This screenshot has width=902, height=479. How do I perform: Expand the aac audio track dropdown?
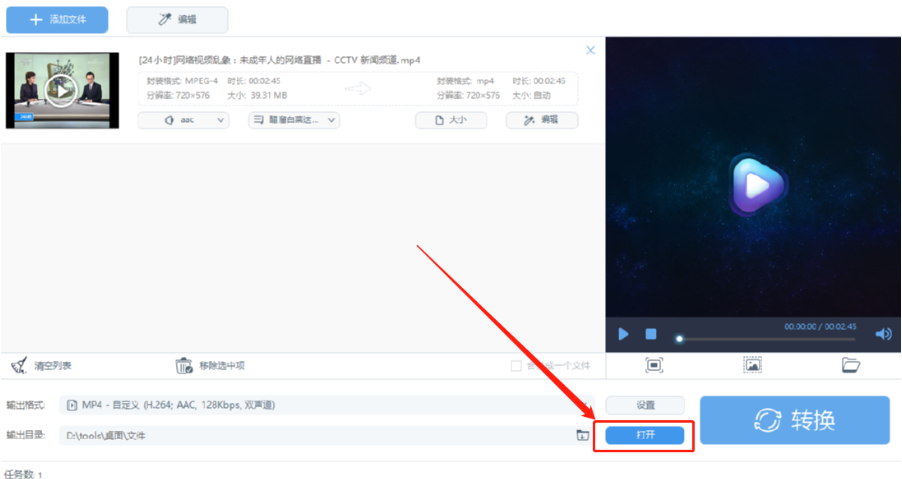pos(184,120)
